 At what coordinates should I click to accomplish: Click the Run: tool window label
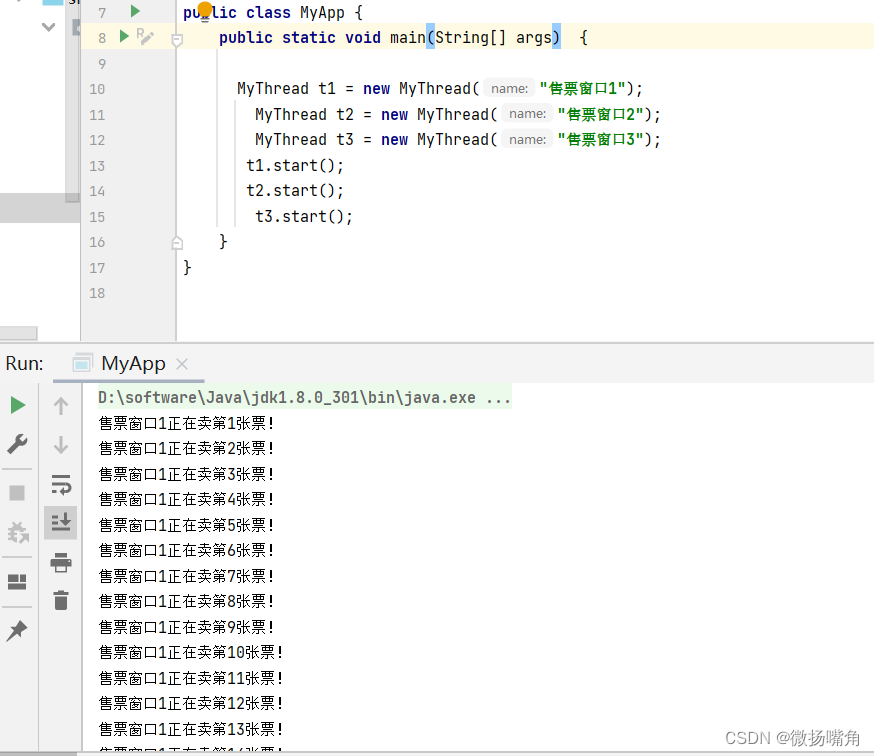[x=24, y=364]
